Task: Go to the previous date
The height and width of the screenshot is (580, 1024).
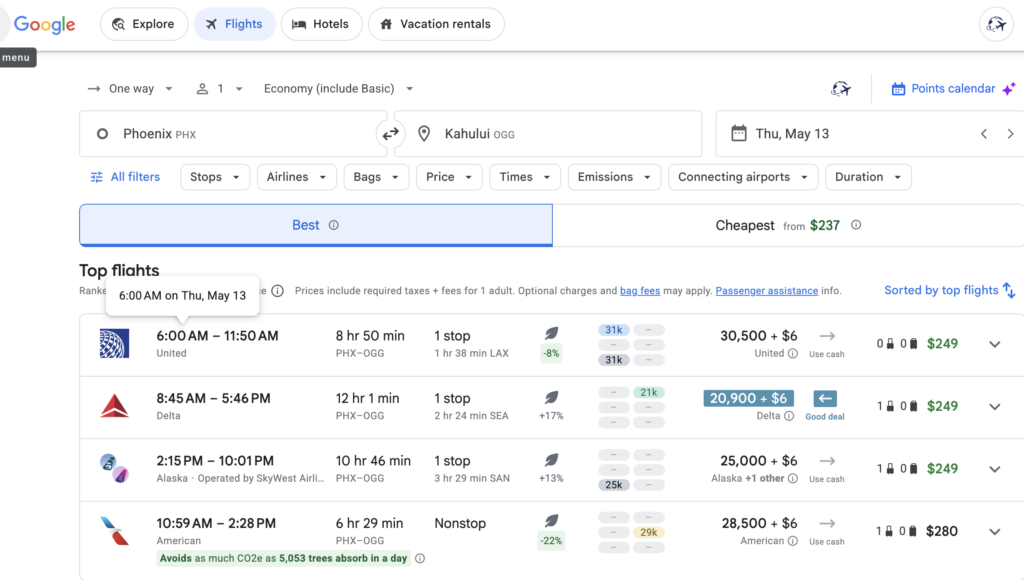Action: tap(984, 134)
